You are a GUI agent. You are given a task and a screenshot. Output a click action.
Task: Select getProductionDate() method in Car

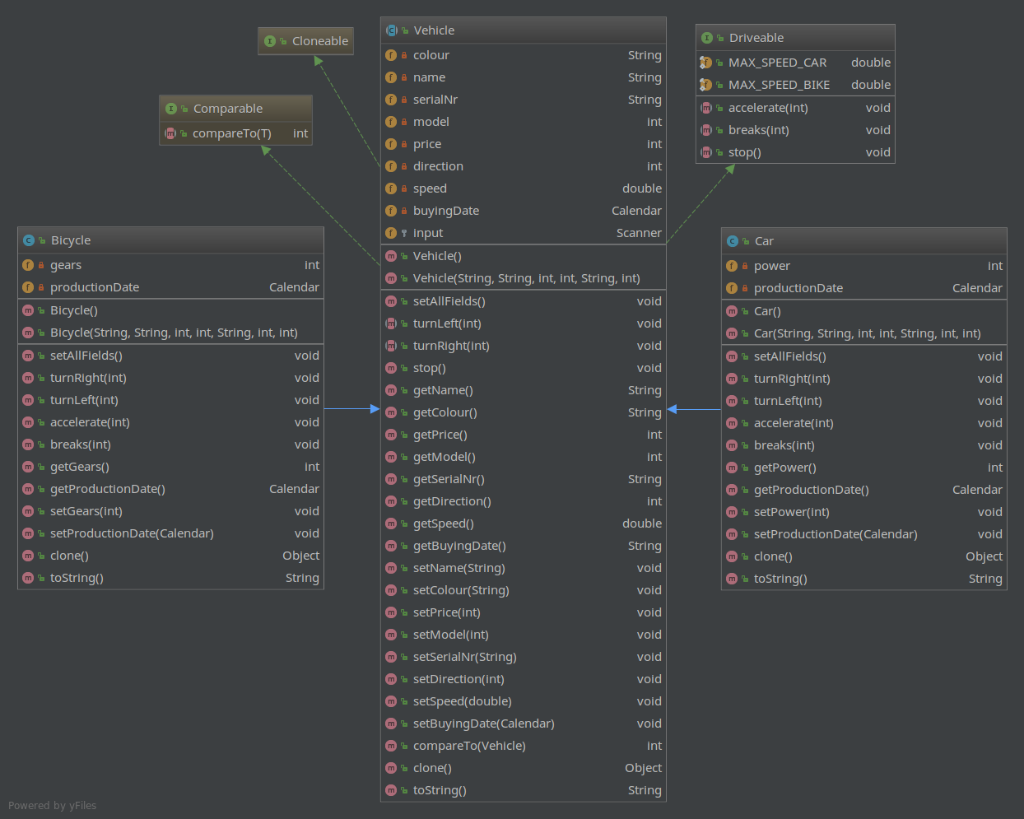(864, 490)
